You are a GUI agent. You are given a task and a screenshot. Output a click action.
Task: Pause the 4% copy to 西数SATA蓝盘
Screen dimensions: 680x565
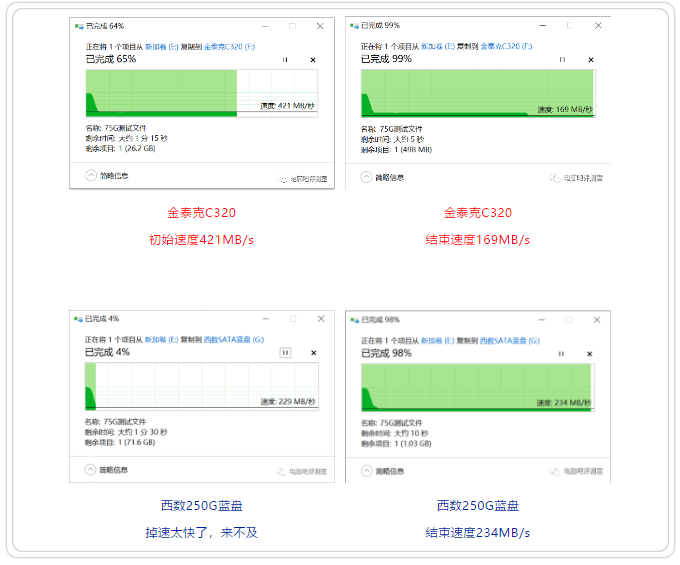point(285,353)
